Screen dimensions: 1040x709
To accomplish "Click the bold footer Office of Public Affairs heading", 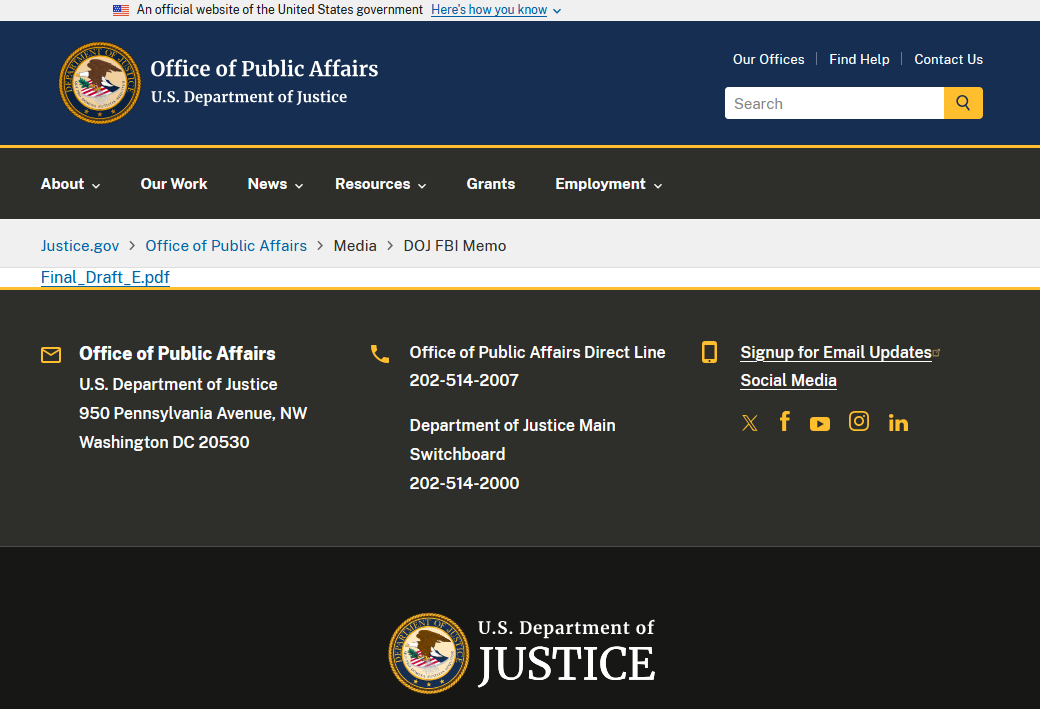I will click(x=177, y=354).
